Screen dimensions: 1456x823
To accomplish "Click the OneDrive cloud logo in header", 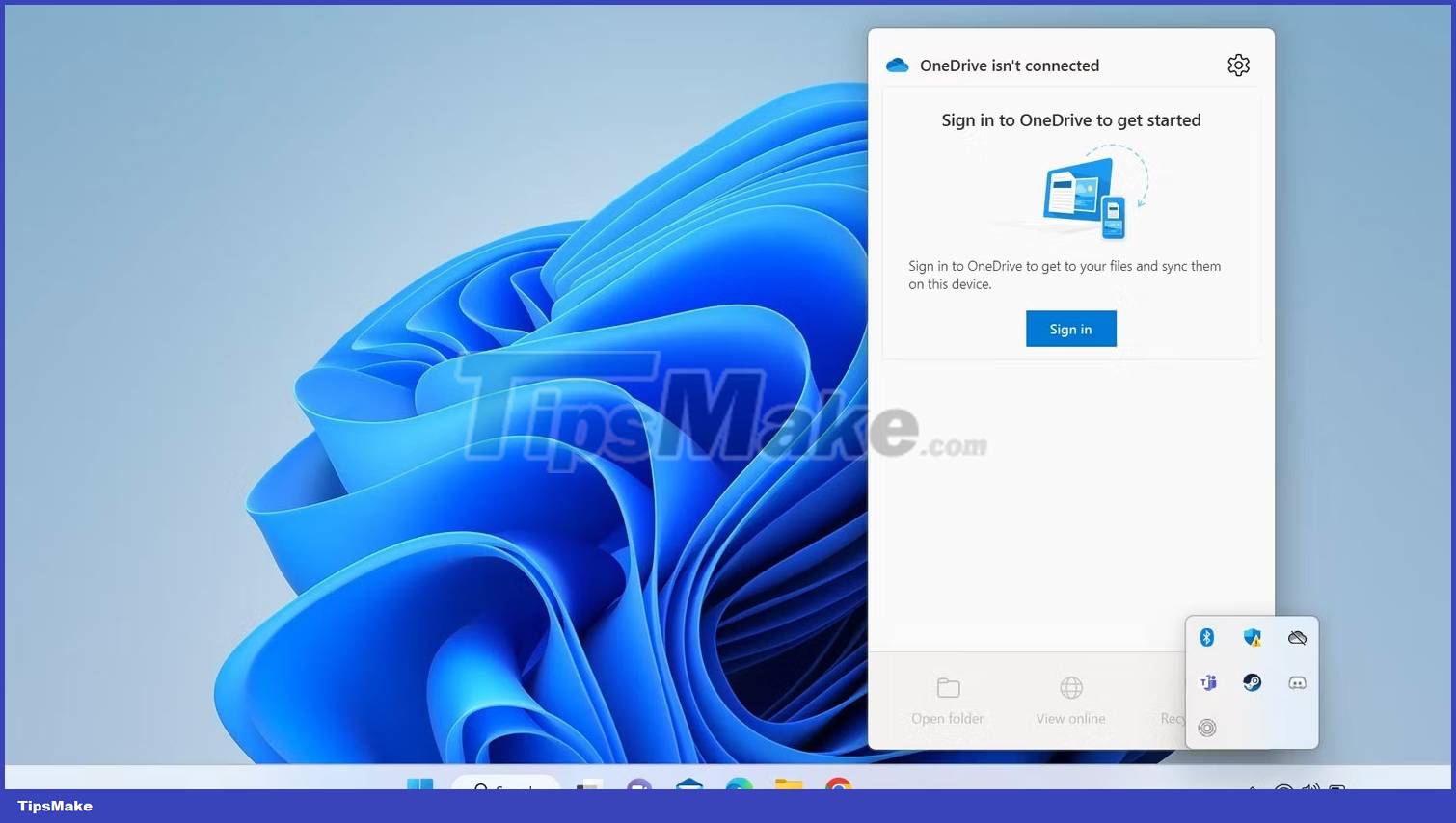I will (x=897, y=65).
